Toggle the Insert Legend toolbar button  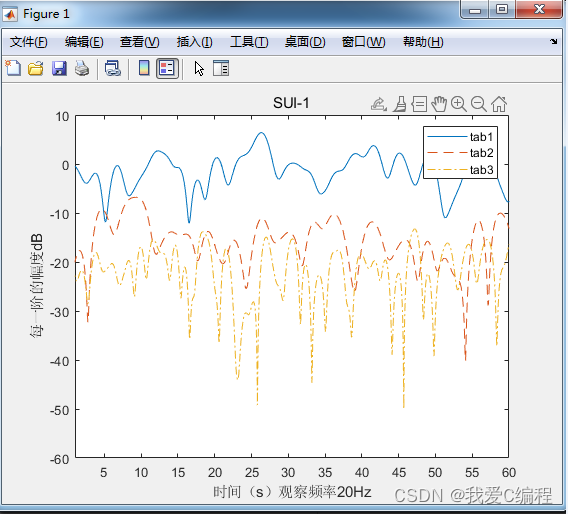[x=167, y=68]
